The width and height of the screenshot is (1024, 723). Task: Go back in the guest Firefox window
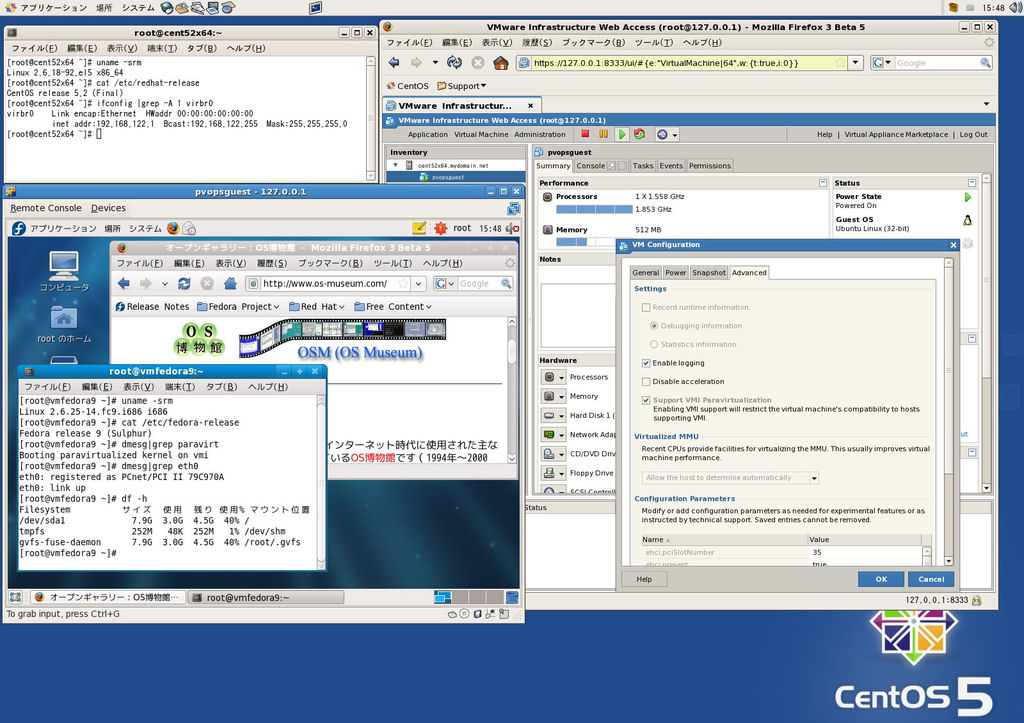(x=123, y=283)
